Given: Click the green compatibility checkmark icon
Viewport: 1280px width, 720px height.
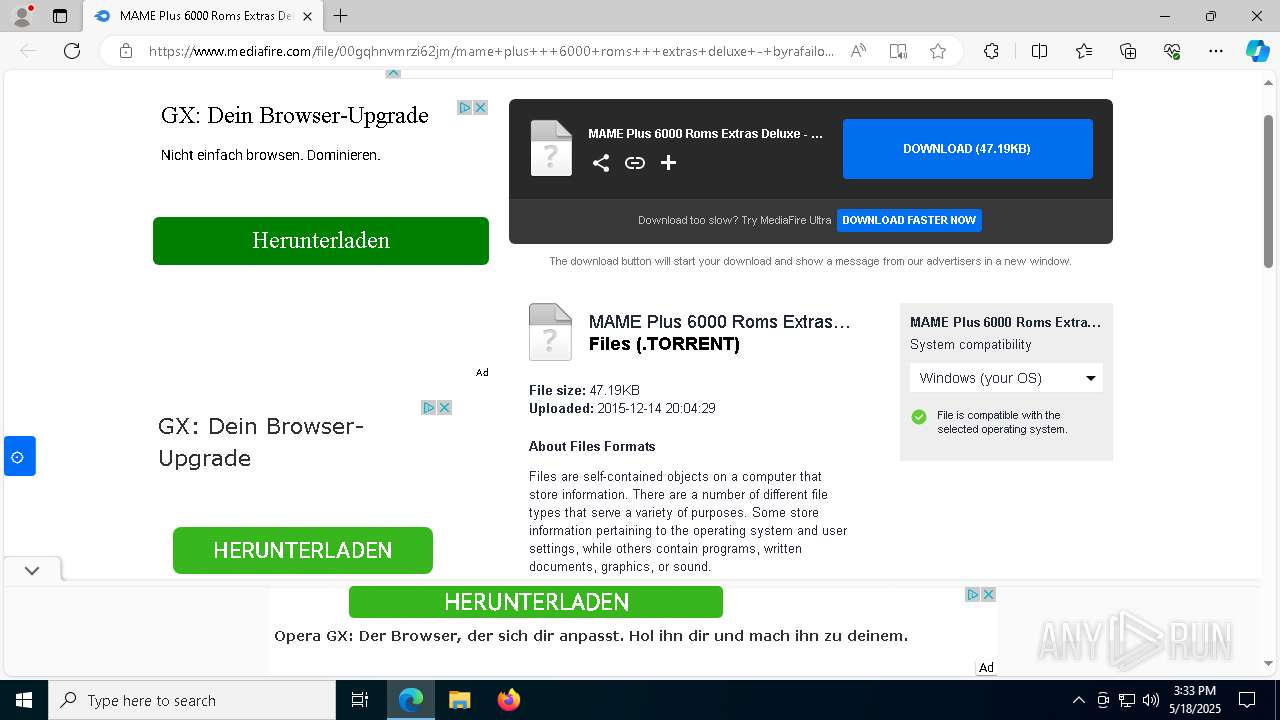Looking at the screenshot, I should click(x=919, y=417).
